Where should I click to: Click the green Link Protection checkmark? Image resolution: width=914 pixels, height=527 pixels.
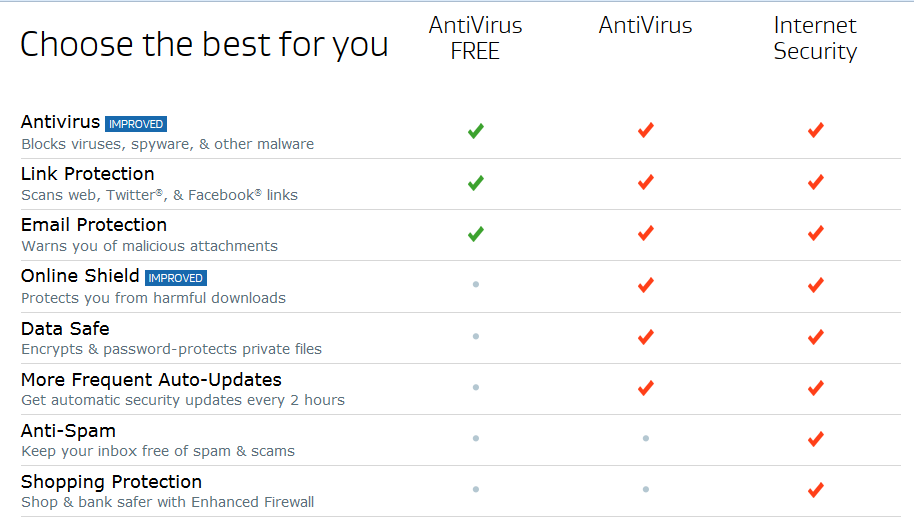[476, 183]
